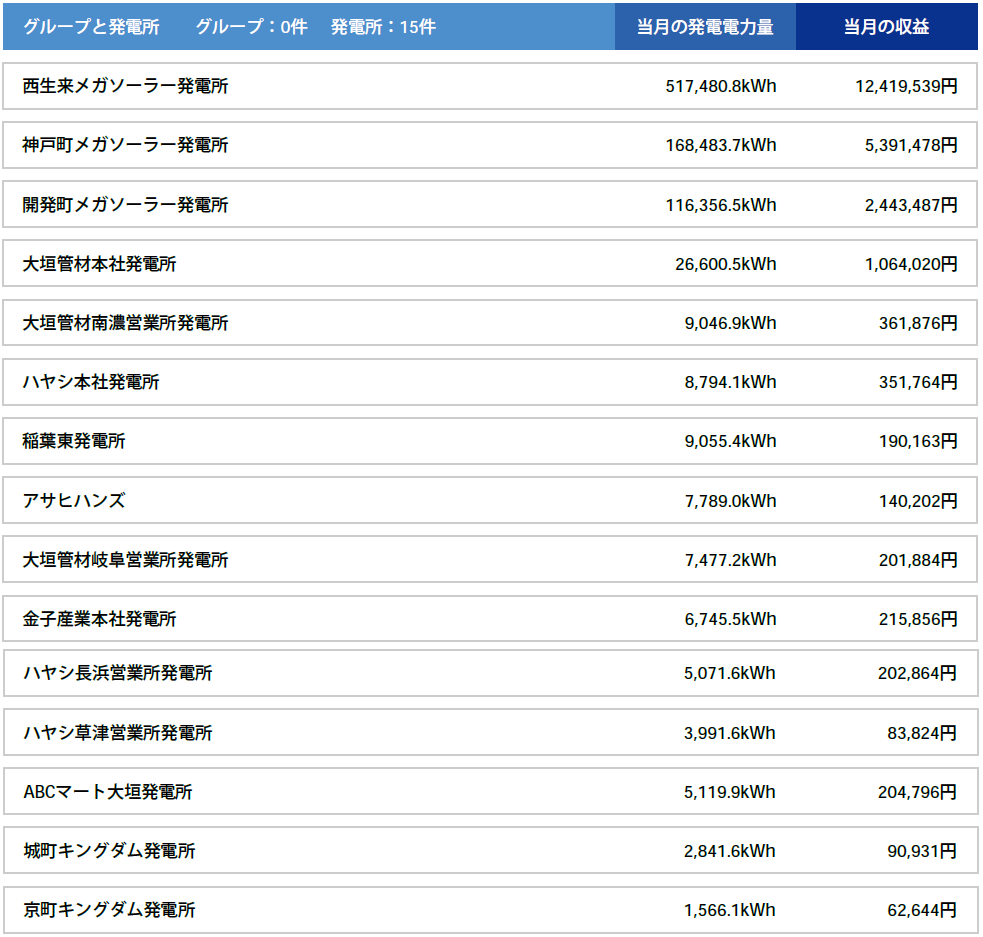The width and height of the screenshot is (983, 937).
Task: Click the 6,745.5kWh generation value
Action: pos(730,619)
